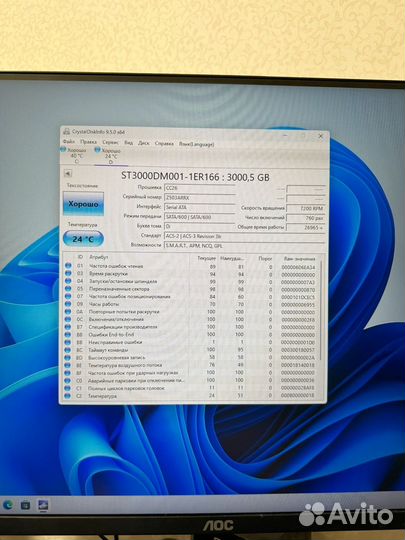Click the CrystalDiskInfo title bar app icon

point(67,132)
